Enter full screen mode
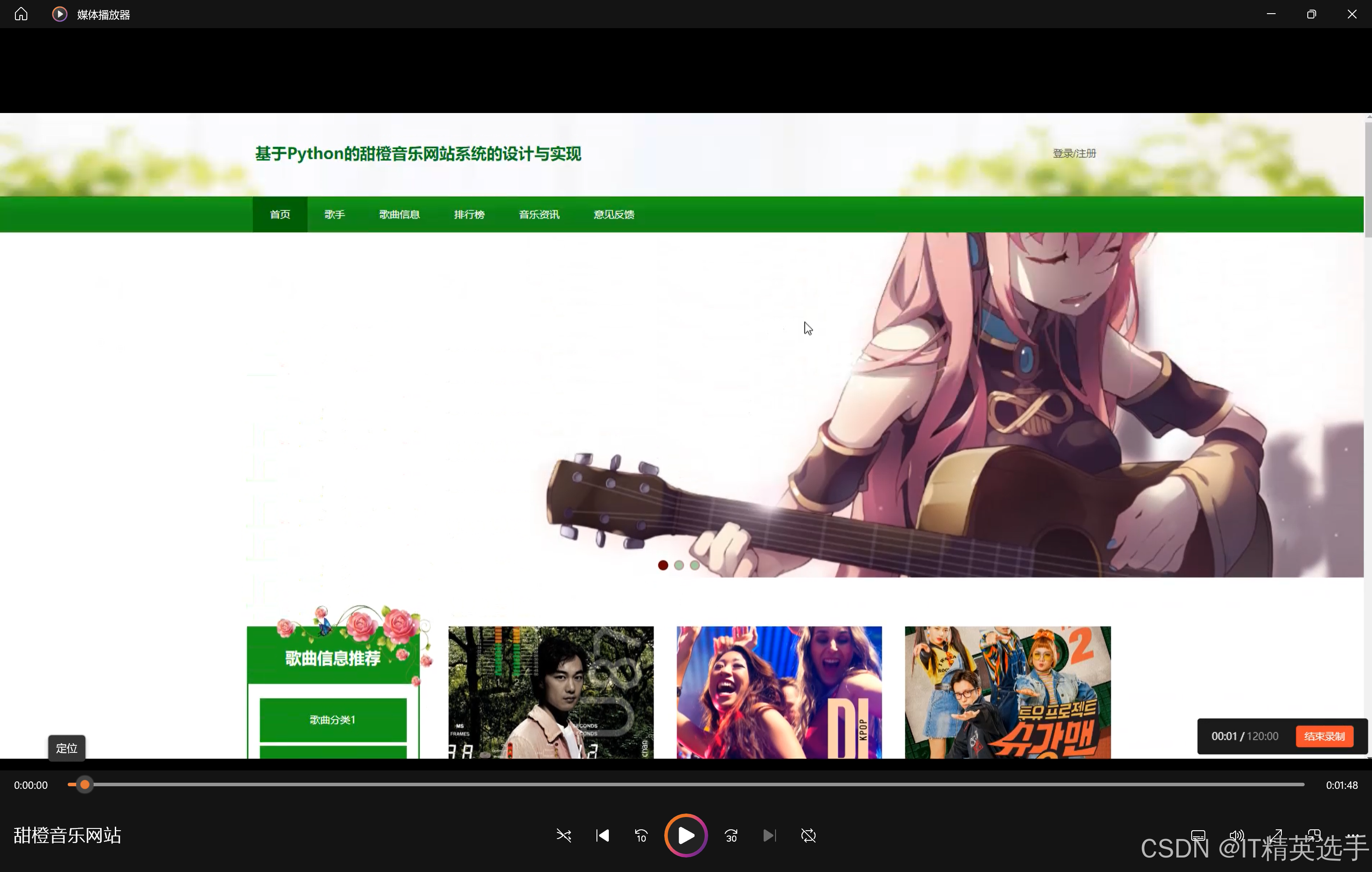The image size is (1372, 872). [x=1275, y=836]
